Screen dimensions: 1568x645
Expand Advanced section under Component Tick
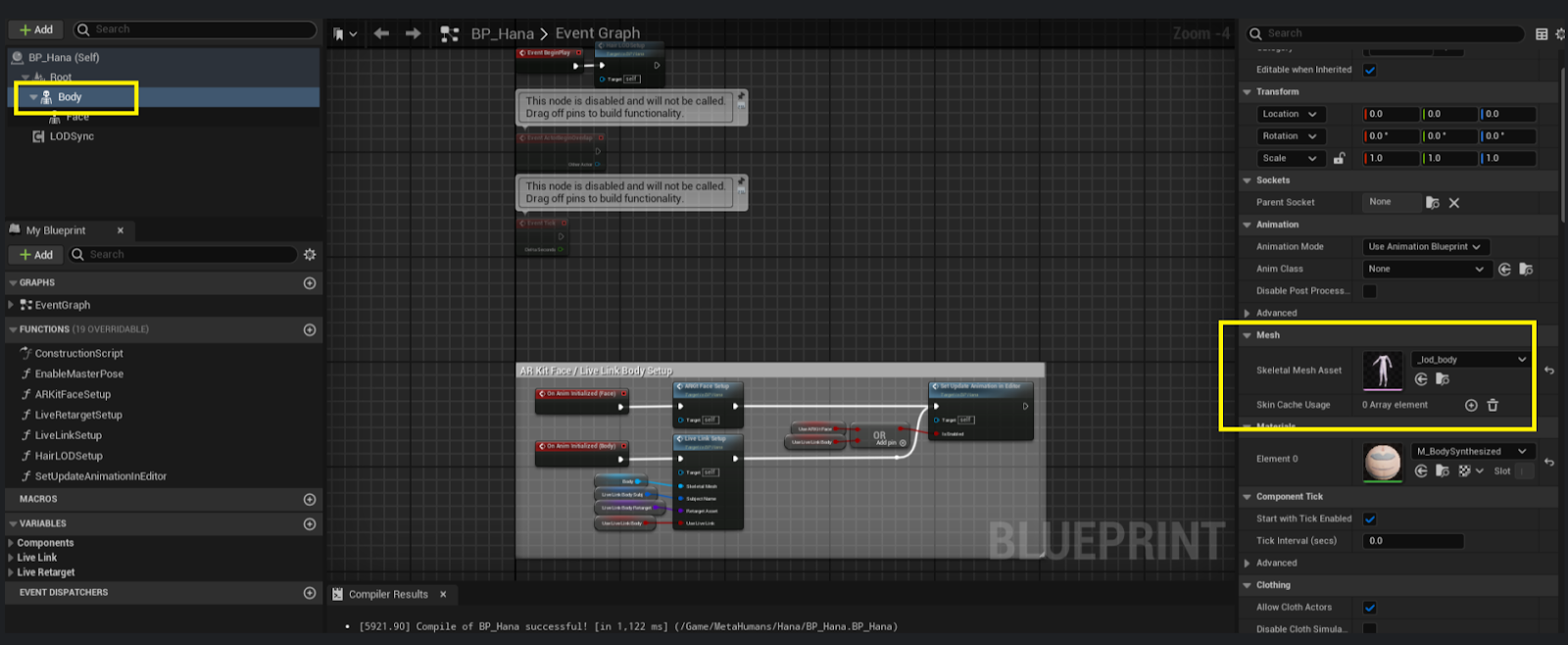(x=1248, y=564)
